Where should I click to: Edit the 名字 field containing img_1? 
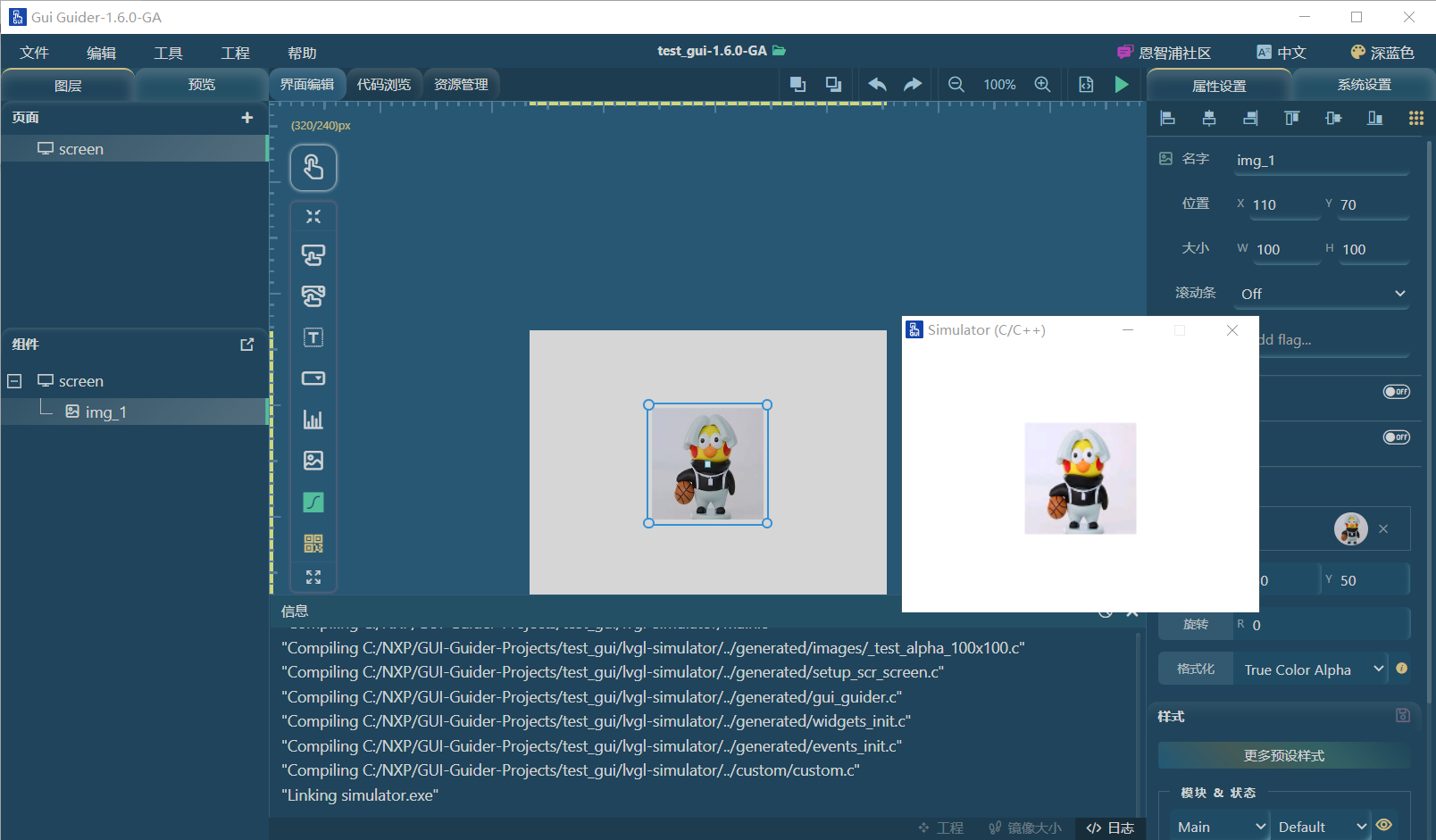(1322, 160)
